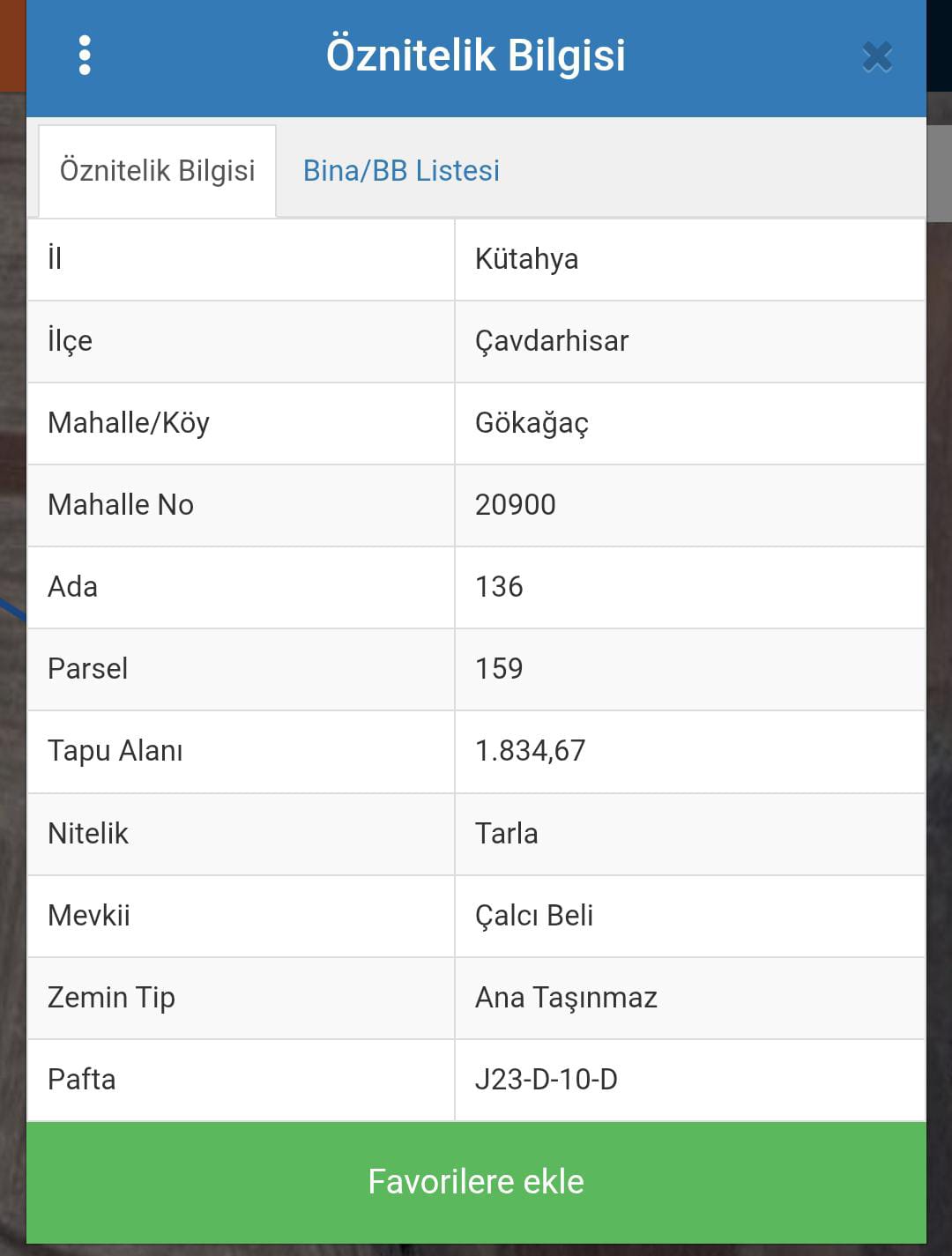The image size is (952, 1256).
Task: Select Mahalle No value 20900
Action: pos(516,505)
